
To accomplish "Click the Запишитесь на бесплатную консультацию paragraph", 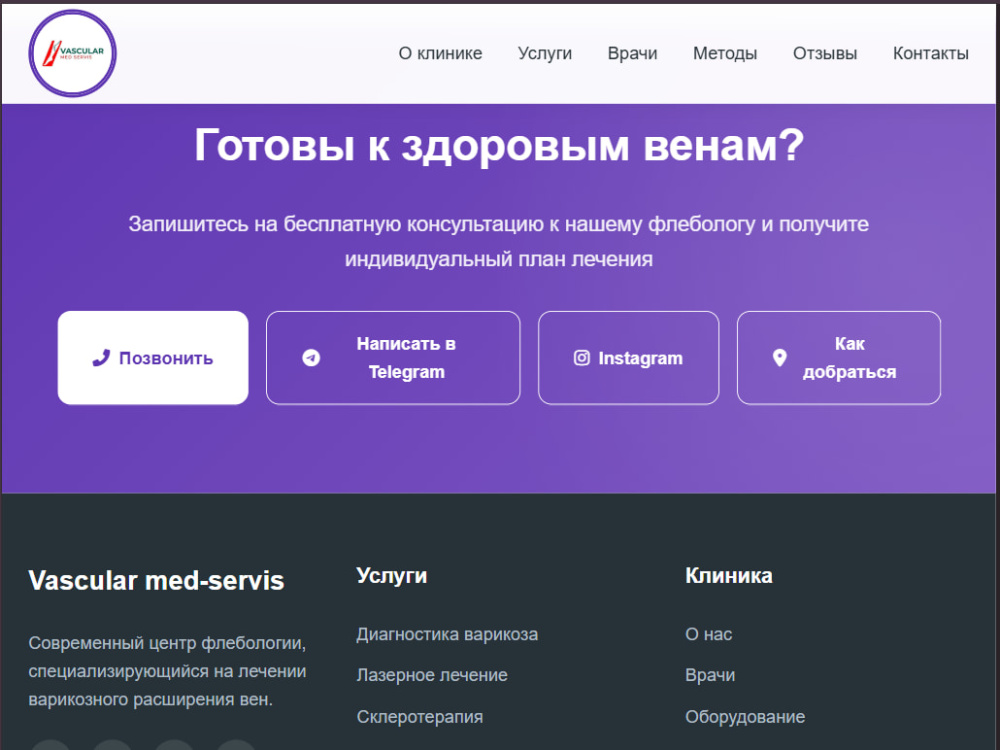I will (x=499, y=242).
